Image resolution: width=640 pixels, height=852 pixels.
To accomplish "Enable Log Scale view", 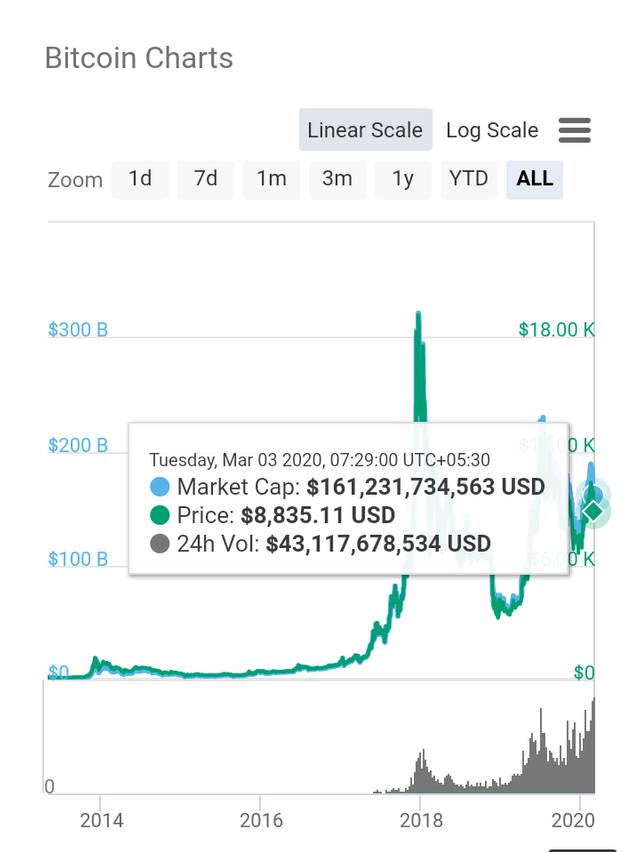I will pos(492,130).
